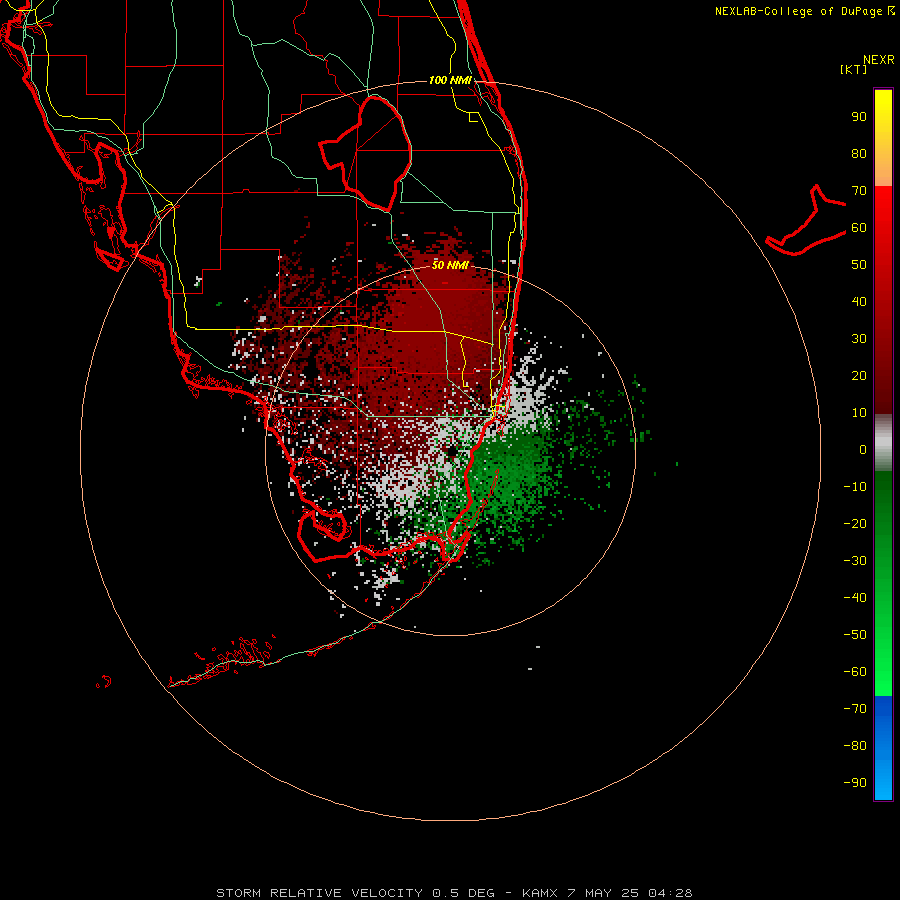Click the -60 value on velocity scale

[855, 672]
